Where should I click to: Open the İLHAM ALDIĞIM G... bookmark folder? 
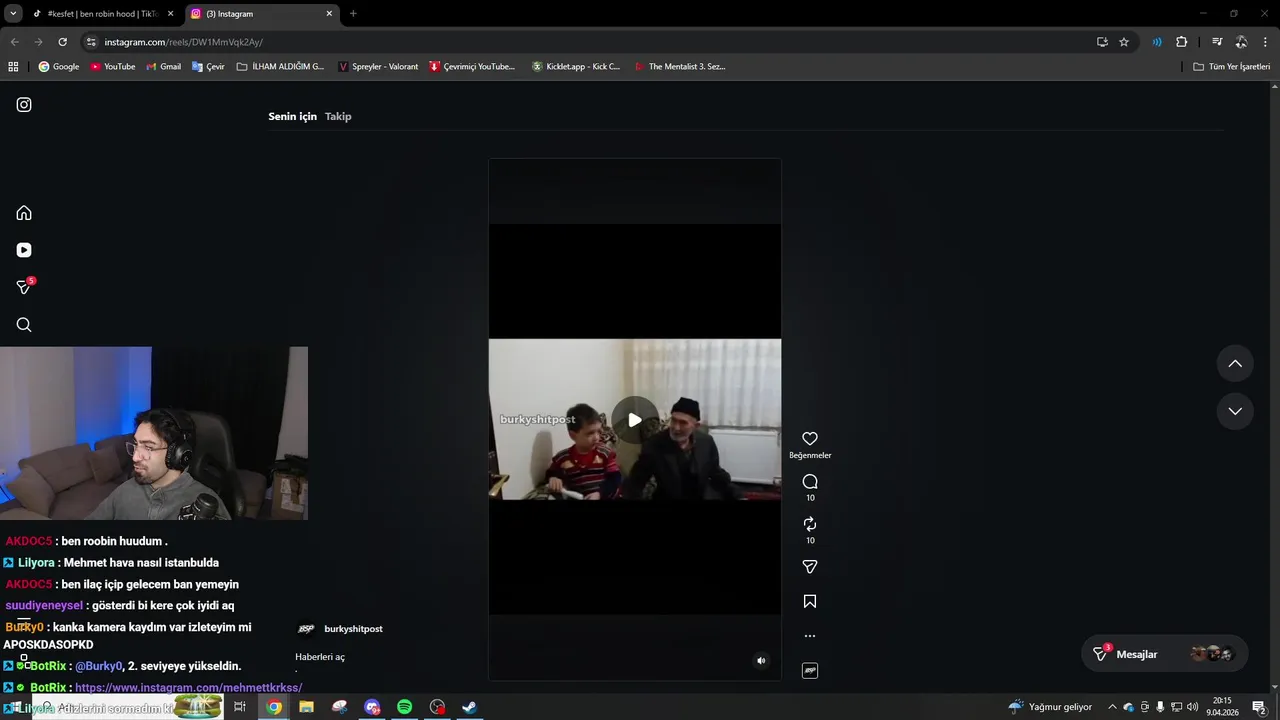coord(281,67)
